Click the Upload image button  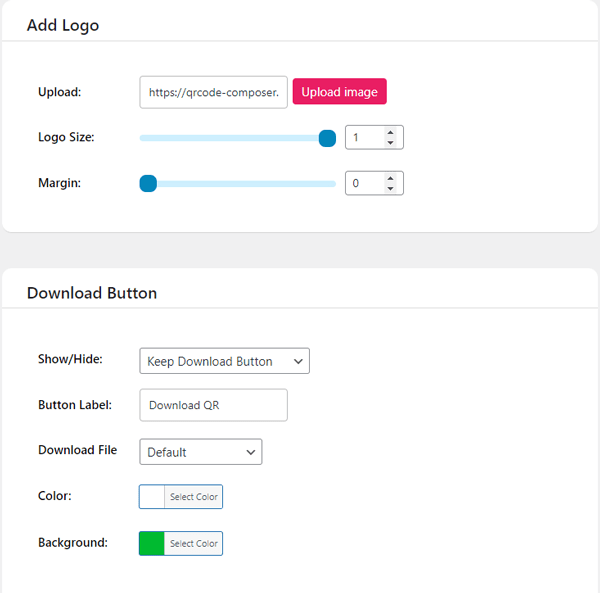pos(339,92)
